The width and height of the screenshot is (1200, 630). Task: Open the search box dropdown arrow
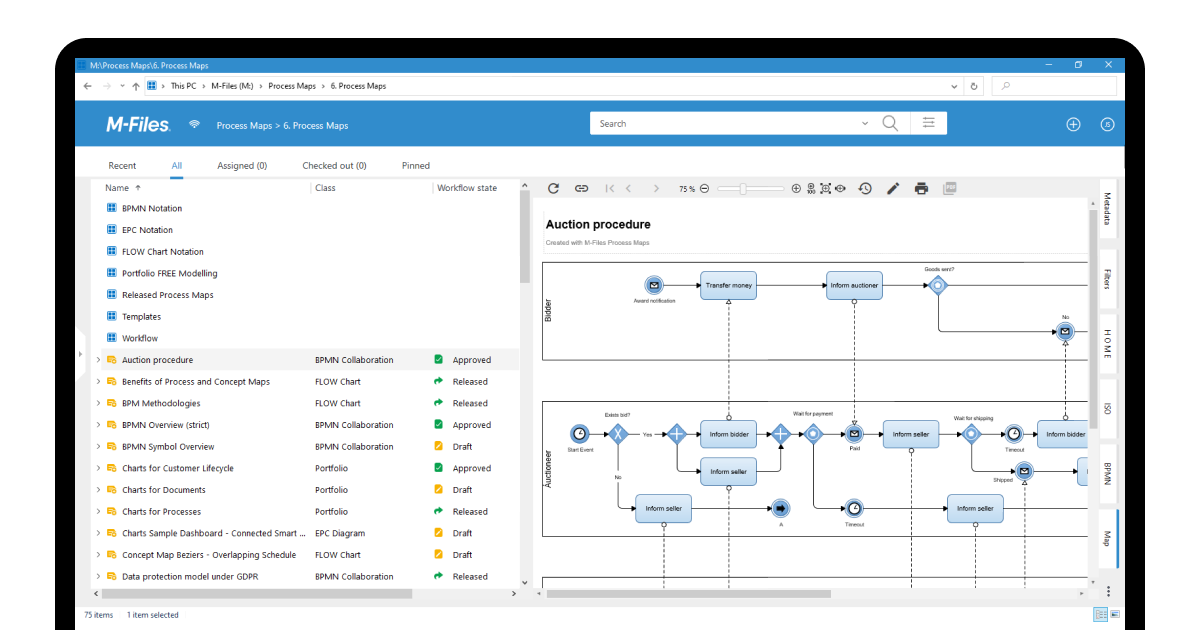tap(865, 124)
